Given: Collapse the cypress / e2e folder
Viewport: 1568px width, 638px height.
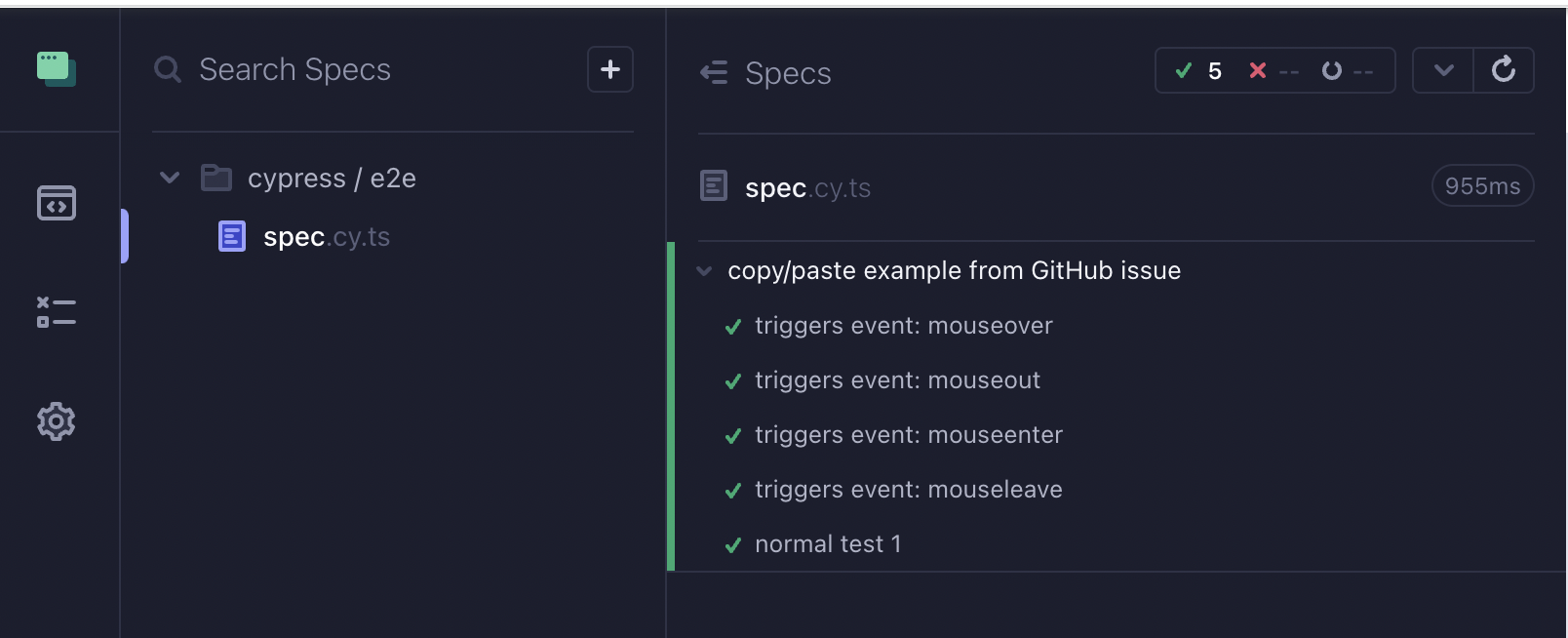Looking at the screenshot, I should point(169,178).
